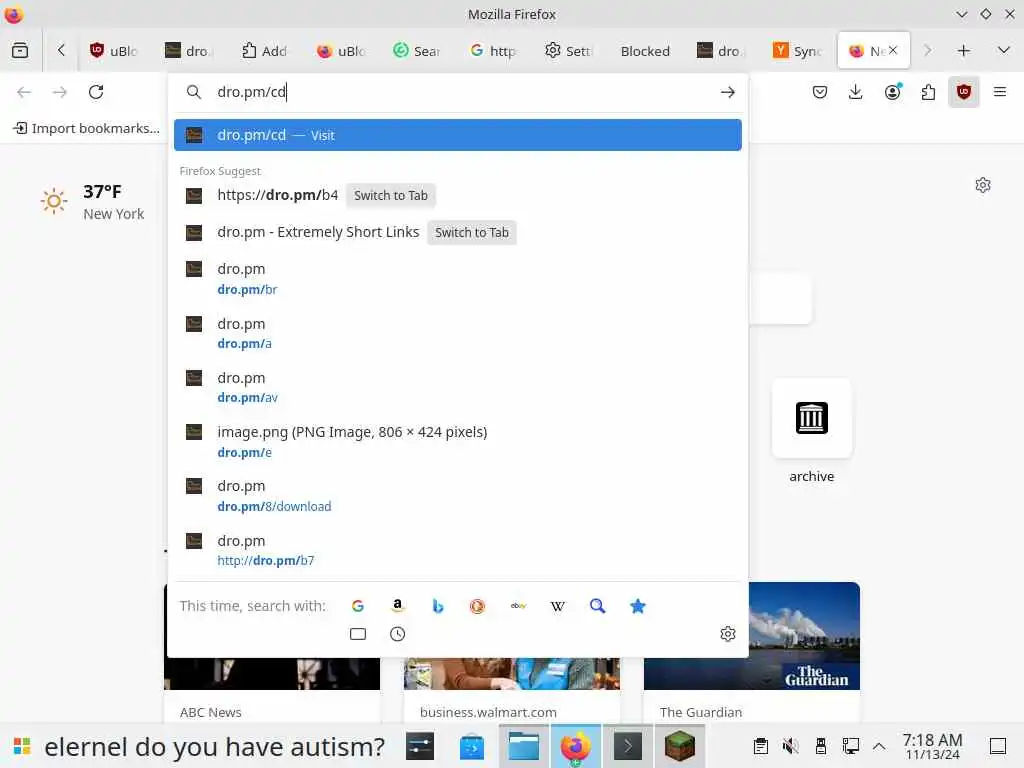Expand hidden system tray icons arrow
The height and width of the screenshot is (768, 1024).
point(879,746)
